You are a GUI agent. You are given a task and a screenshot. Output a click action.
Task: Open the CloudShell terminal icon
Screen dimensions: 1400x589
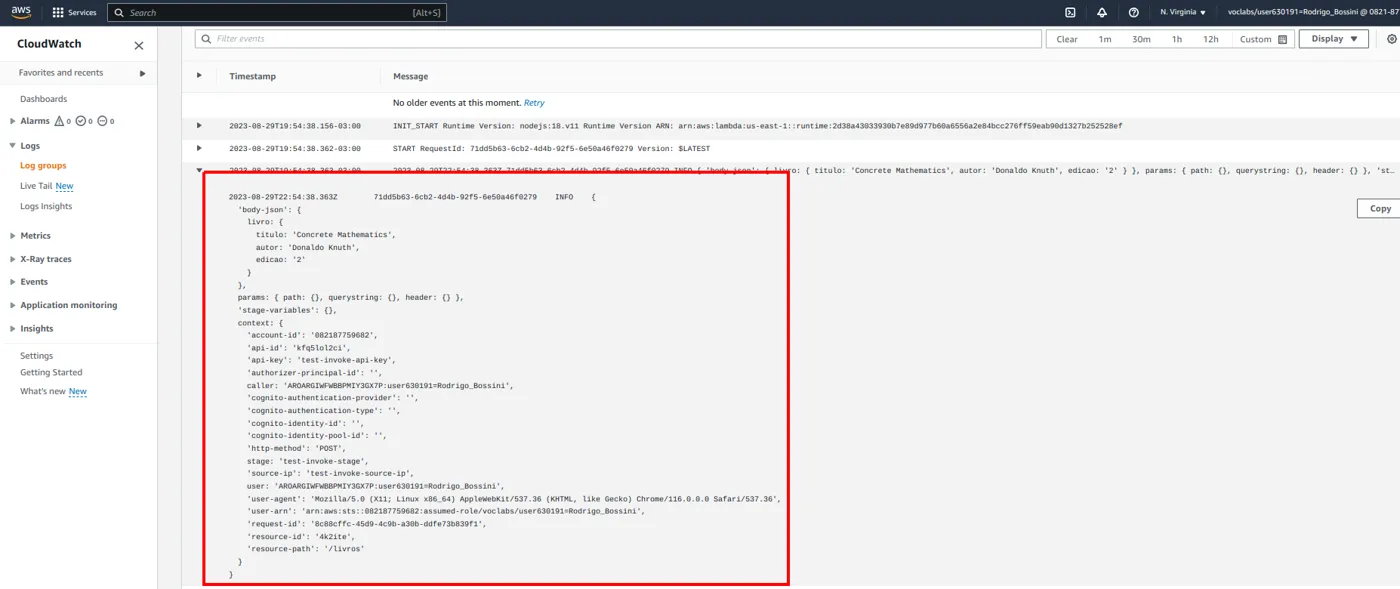(x=1070, y=13)
